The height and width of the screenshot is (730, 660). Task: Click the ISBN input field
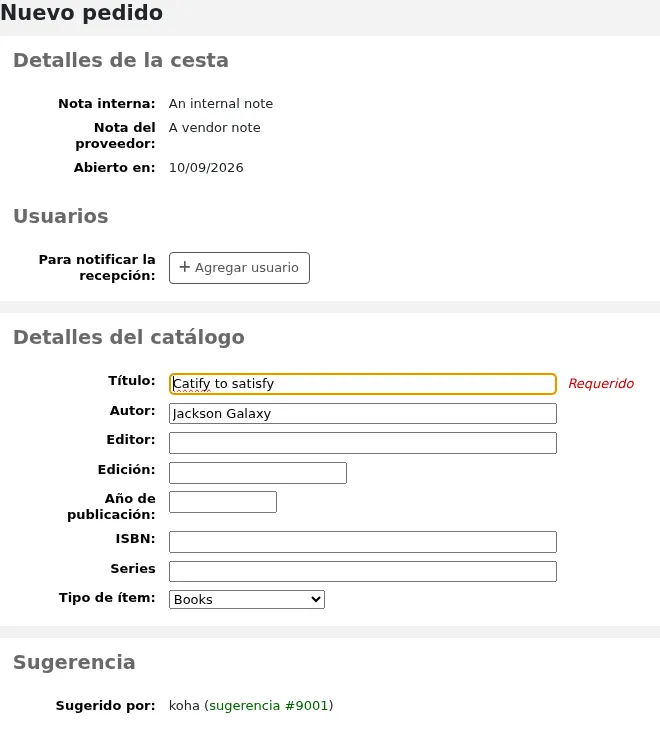coord(363,542)
